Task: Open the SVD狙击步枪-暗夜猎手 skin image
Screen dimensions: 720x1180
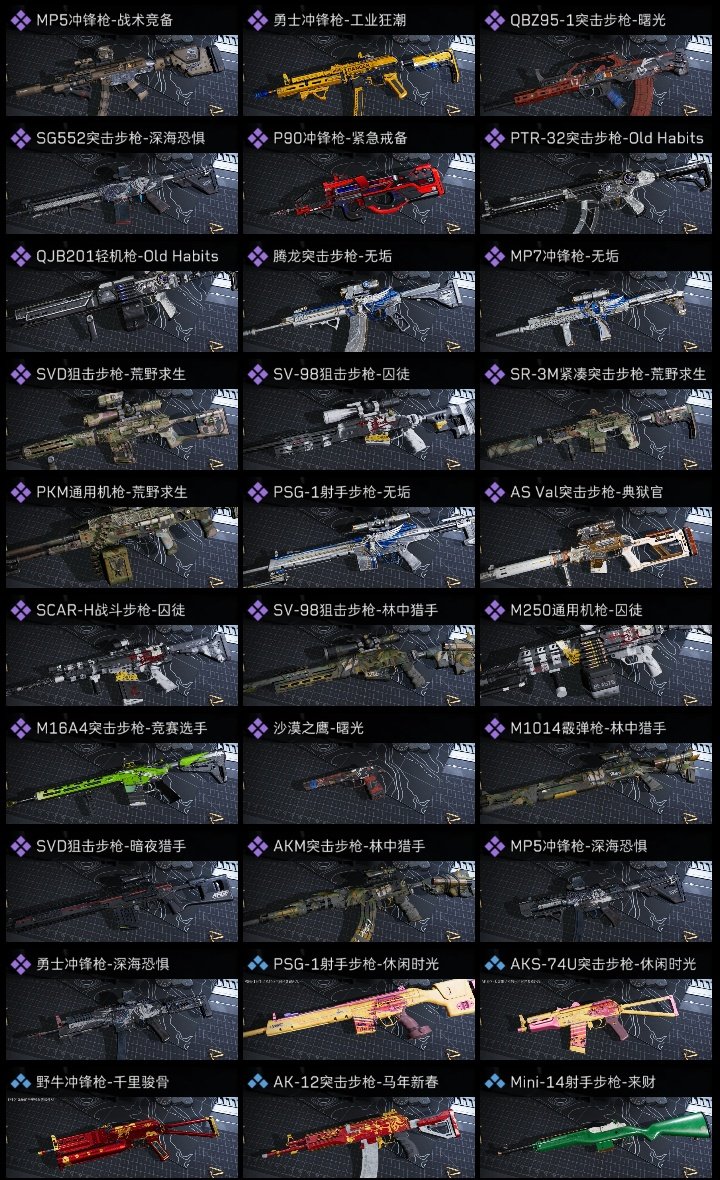Action: click(x=122, y=902)
